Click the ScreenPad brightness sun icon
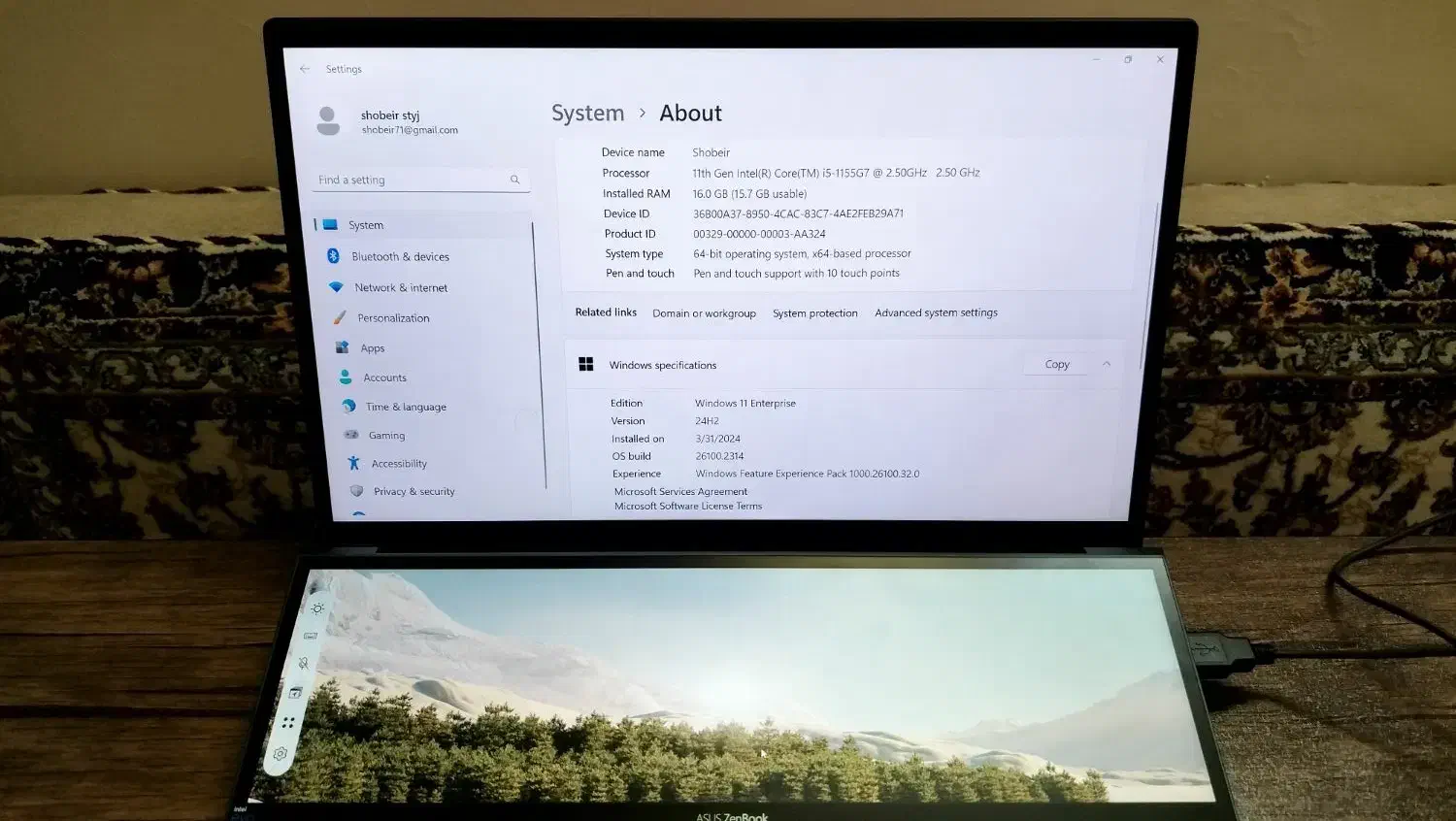1456x821 pixels. 317,608
